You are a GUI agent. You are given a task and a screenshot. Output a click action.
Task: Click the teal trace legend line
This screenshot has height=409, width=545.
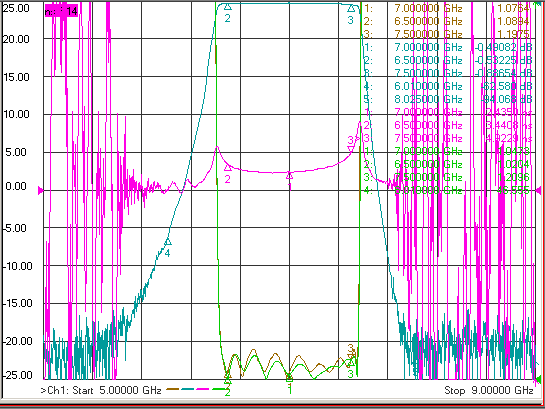click(x=187, y=390)
